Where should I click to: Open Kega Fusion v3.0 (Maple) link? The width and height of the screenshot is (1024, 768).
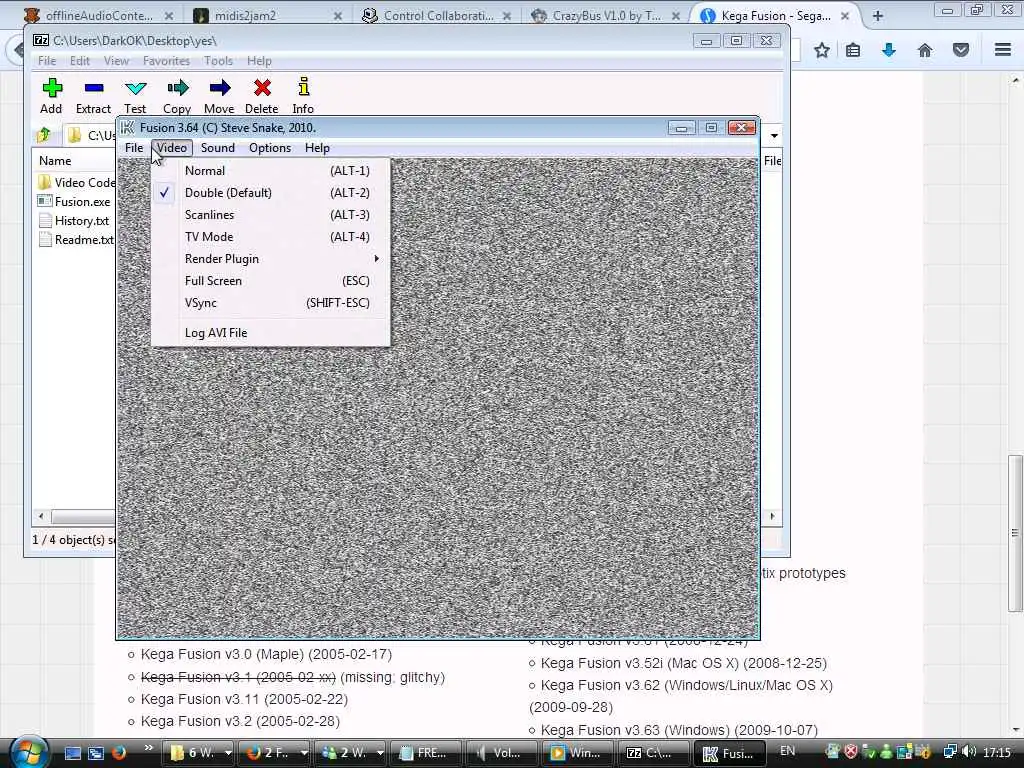pos(266,654)
